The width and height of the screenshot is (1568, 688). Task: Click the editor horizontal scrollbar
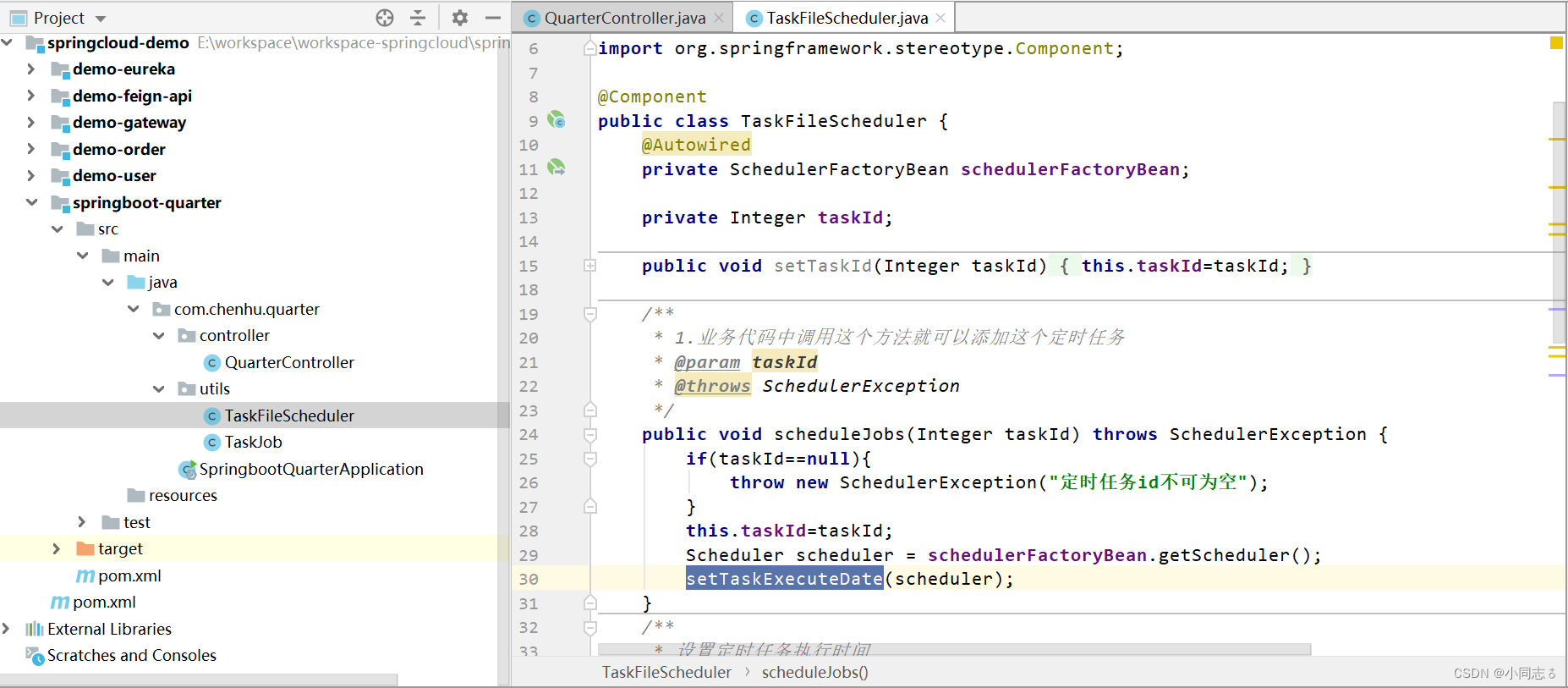pos(954,649)
